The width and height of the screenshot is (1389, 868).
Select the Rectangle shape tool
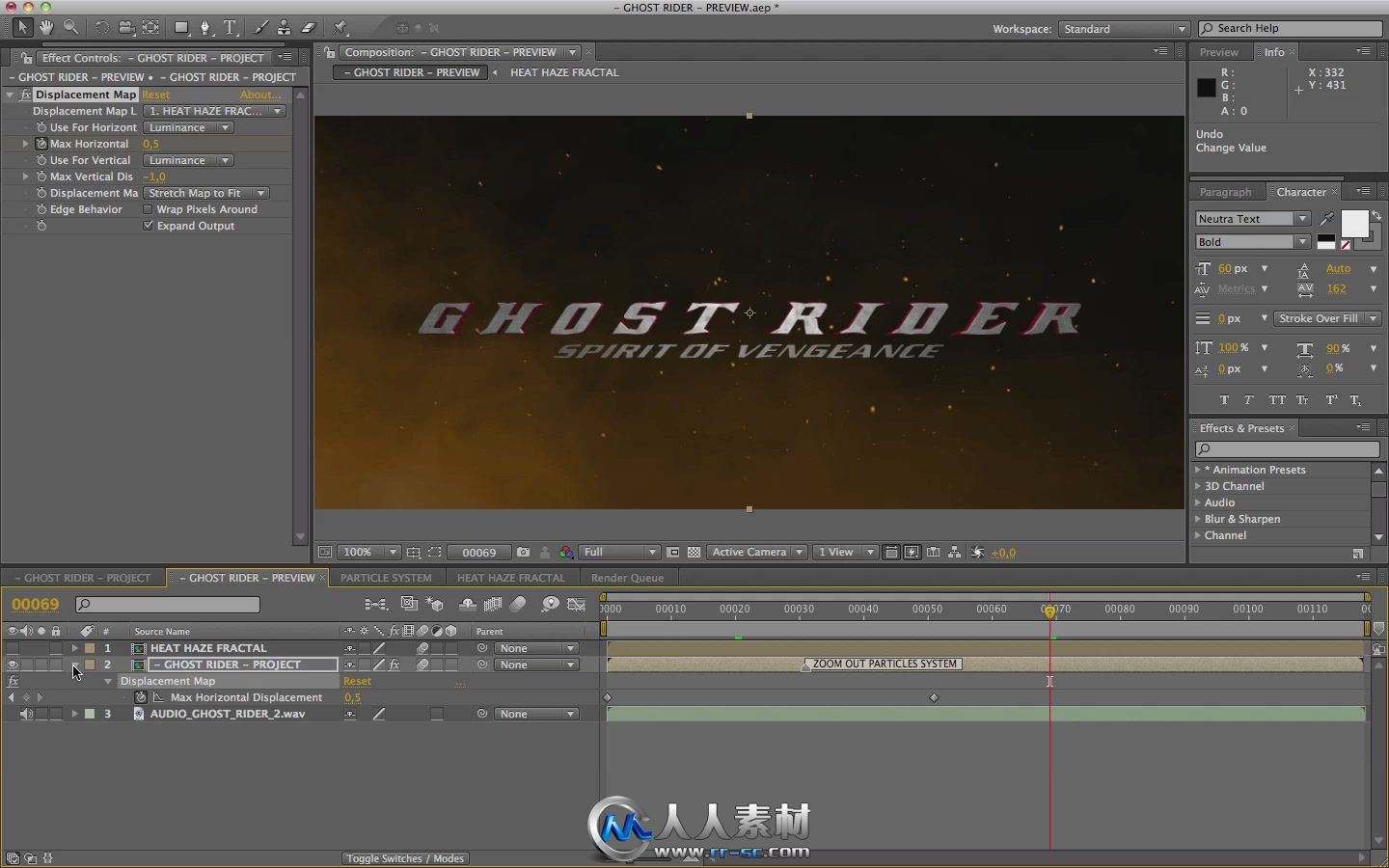[181, 28]
